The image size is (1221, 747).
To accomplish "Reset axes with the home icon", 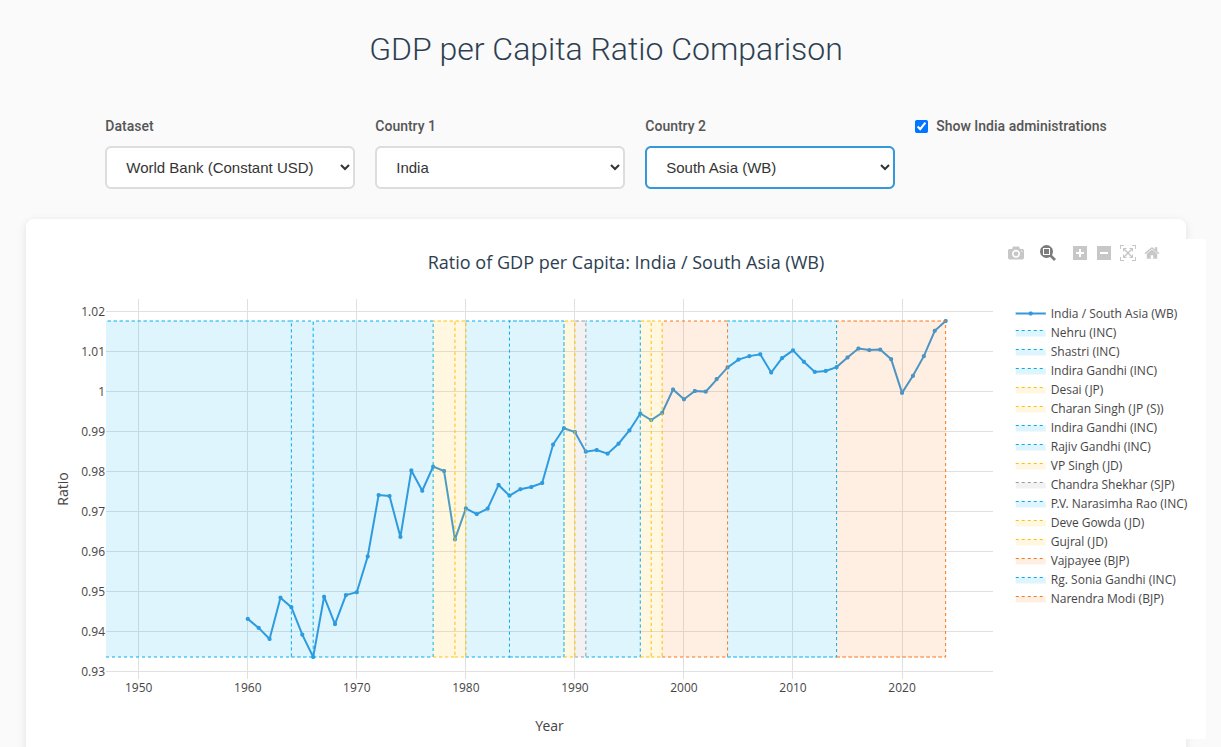I will pyautogui.click(x=1152, y=254).
